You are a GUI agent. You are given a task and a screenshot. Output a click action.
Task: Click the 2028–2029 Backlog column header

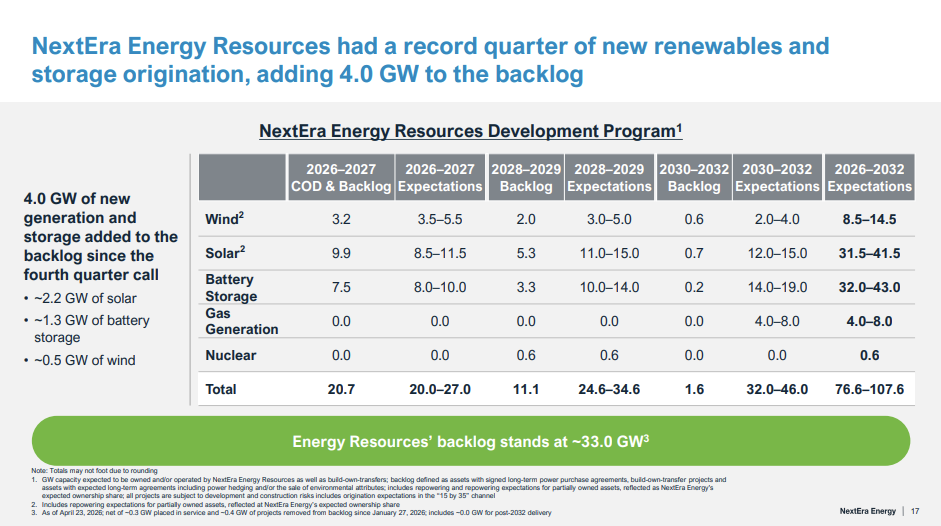(526, 177)
